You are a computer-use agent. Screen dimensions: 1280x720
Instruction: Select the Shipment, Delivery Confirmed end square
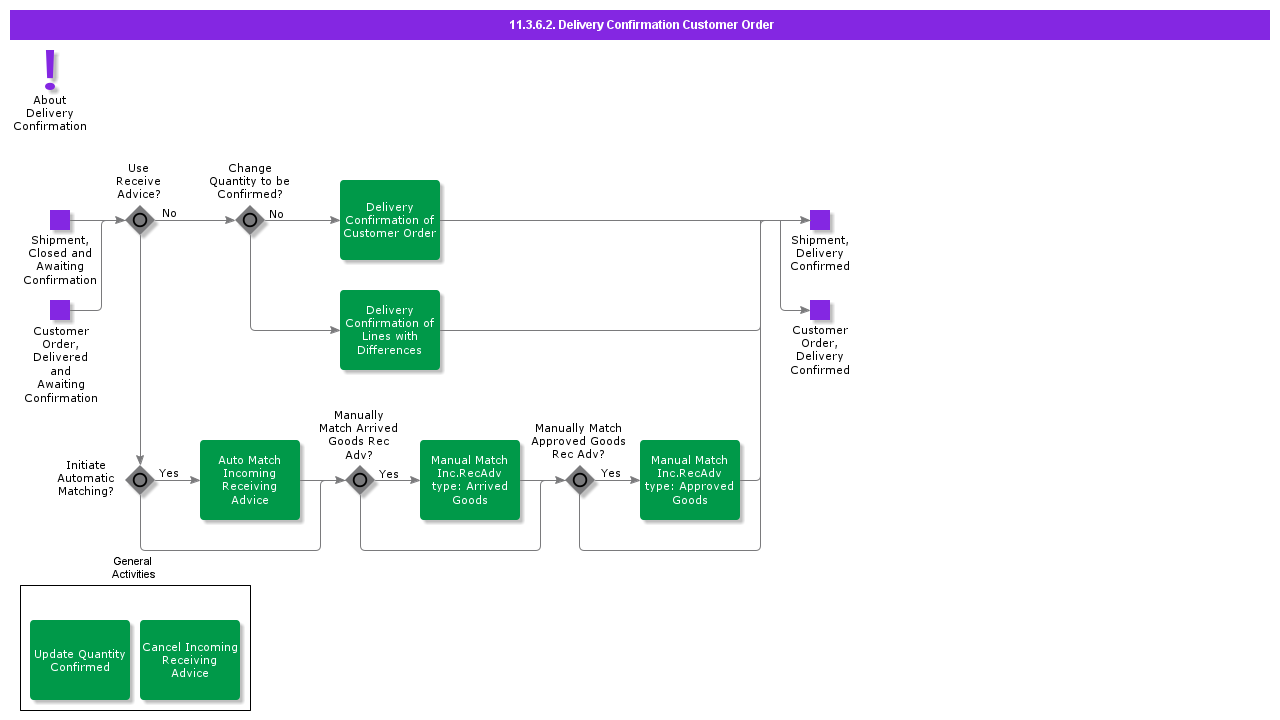pos(820,220)
